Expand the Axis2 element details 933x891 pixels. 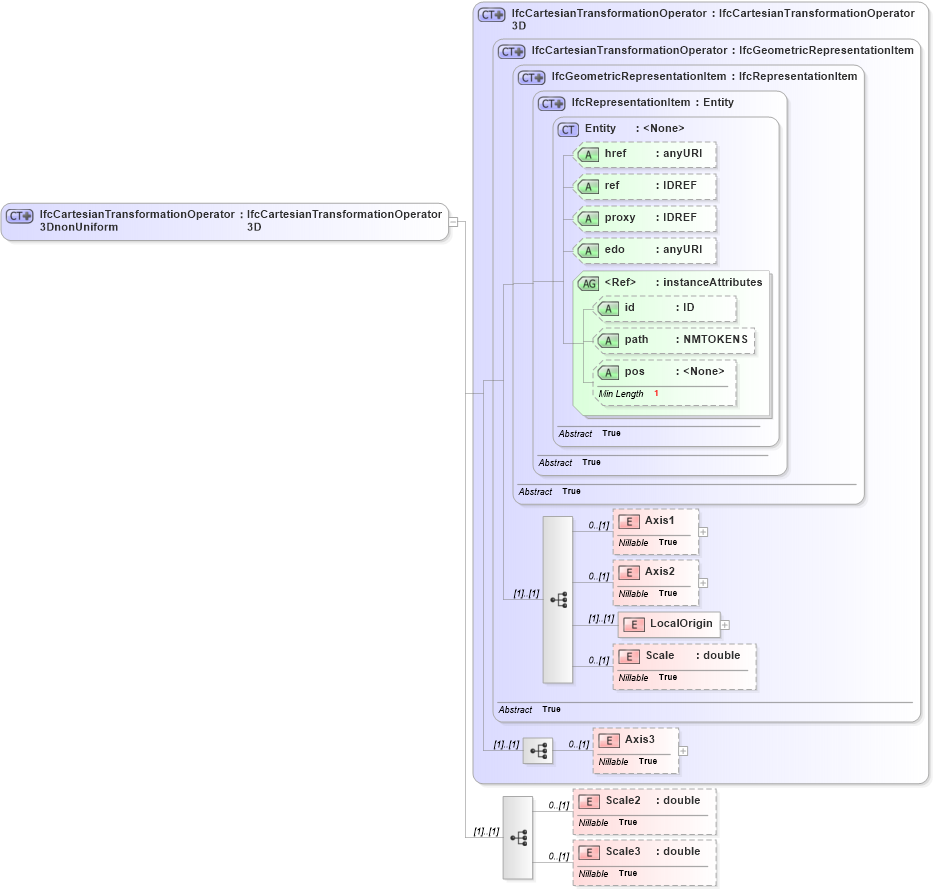point(703,582)
